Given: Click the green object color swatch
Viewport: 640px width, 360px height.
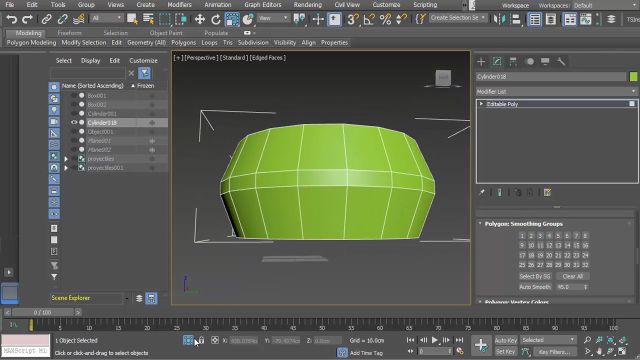Looking at the screenshot, I should pos(633,76).
